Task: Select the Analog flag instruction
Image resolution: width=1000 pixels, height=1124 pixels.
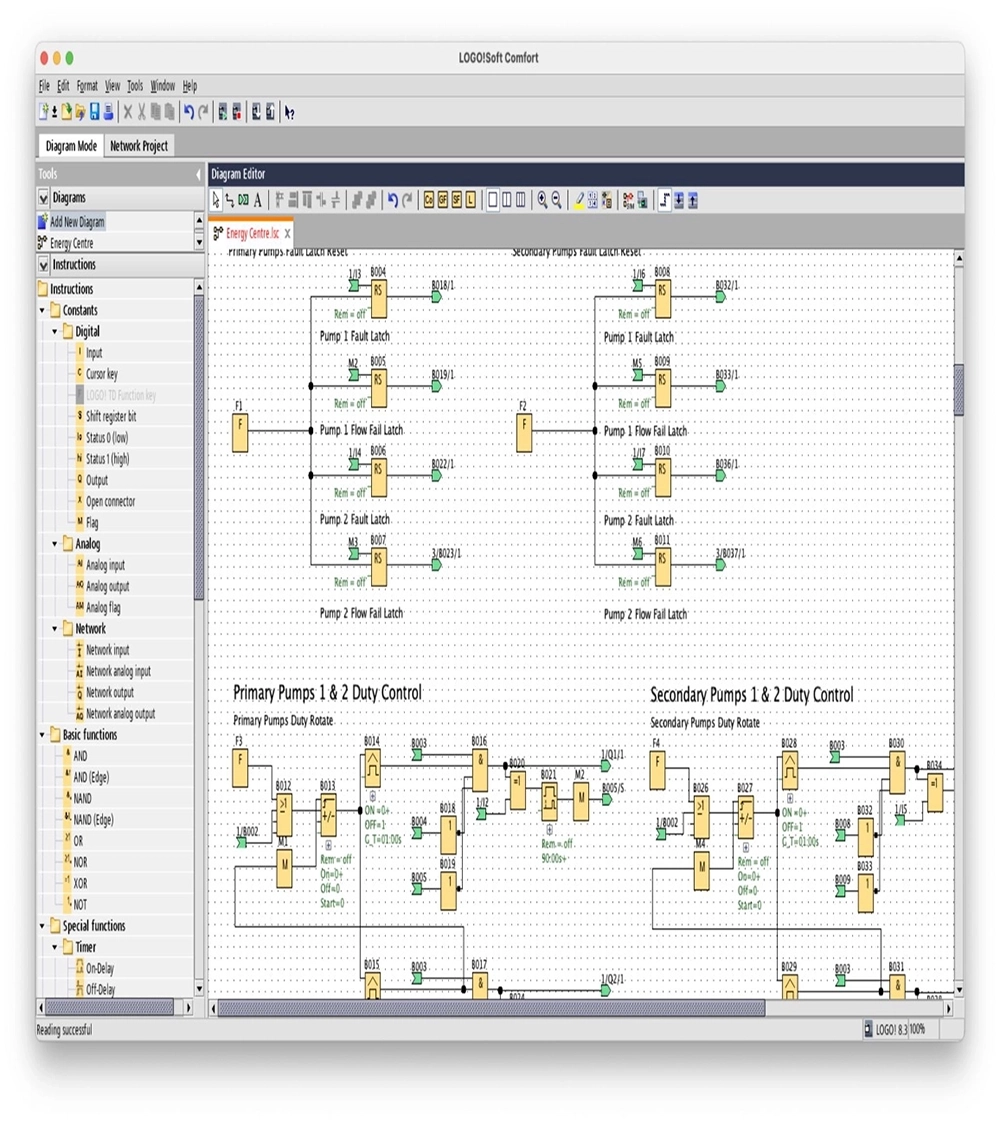Action: [x=103, y=608]
